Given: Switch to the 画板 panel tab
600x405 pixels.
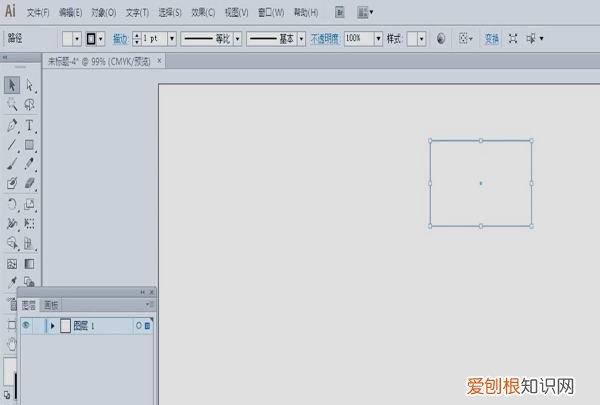Looking at the screenshot, I should coord(50,304).
